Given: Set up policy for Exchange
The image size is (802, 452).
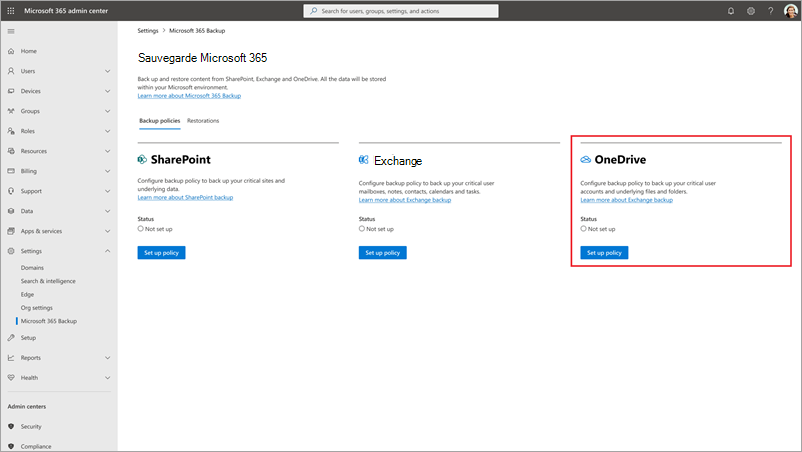Looking at the screenshot, I should point(383,253).
